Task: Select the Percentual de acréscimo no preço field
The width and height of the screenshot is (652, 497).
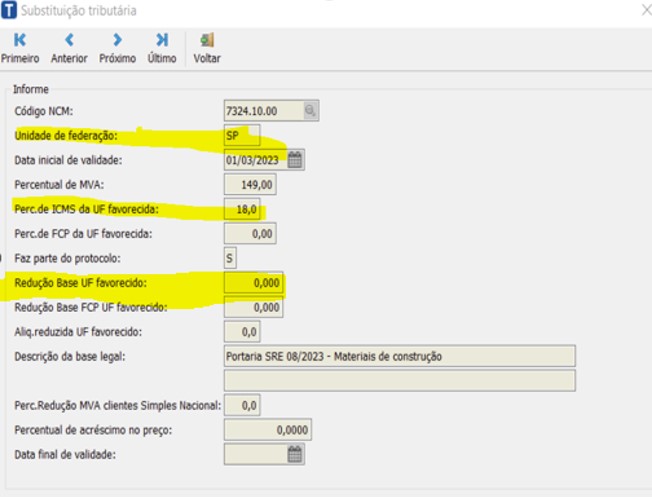Action: [x=267, y=430]
